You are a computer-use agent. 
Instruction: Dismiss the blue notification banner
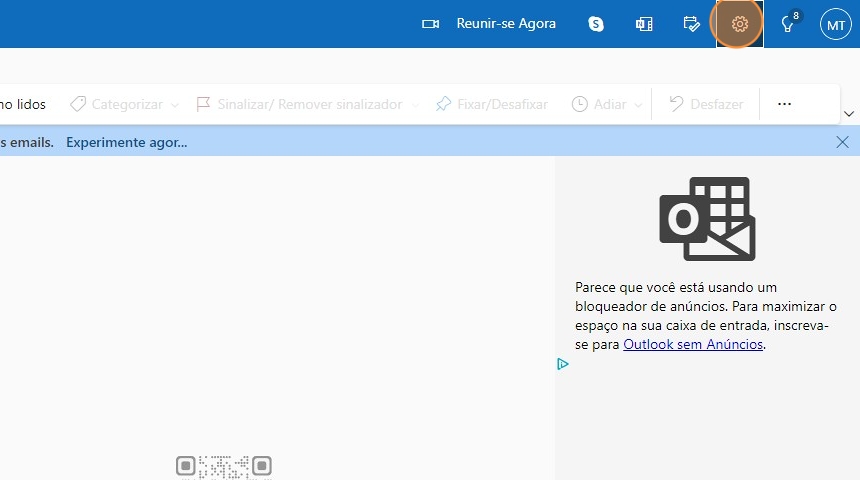842,142
